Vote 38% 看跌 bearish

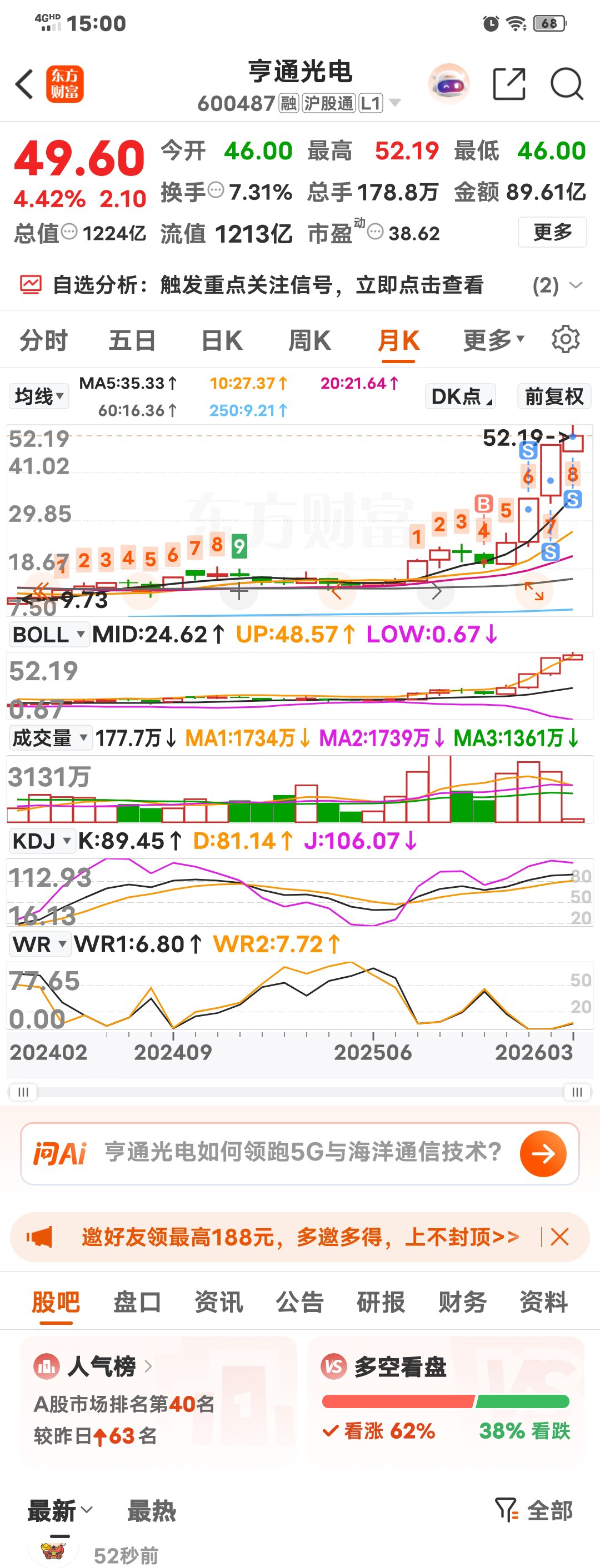click(x=524, y=1430)
